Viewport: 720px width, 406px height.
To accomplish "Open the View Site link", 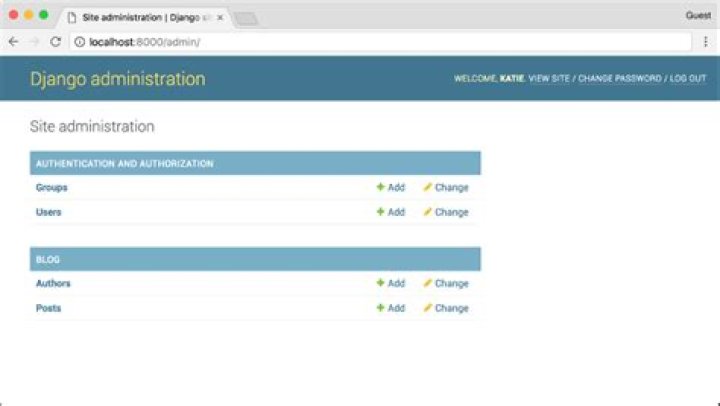I will pyautogui.click(x=549, y=79).
